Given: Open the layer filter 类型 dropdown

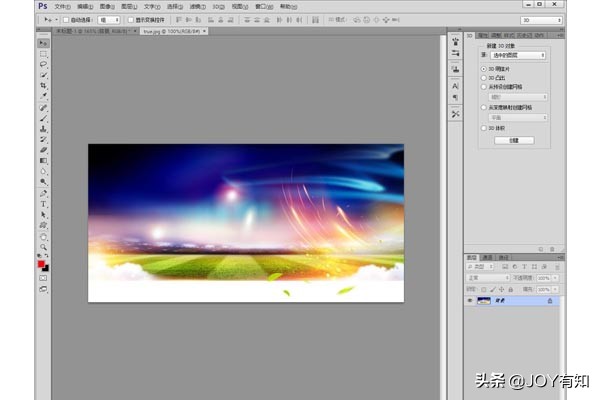Looking at the screenshot, I should point(480,267).
